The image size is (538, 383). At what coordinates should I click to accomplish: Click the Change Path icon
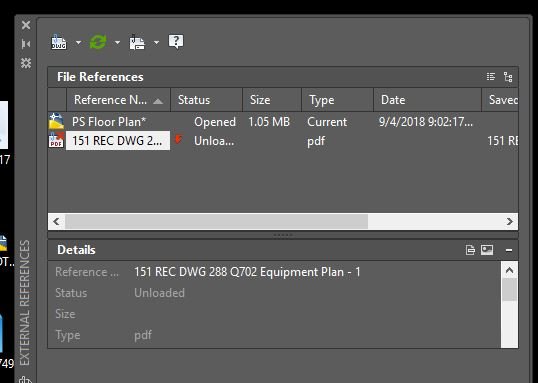click(137, 43)
